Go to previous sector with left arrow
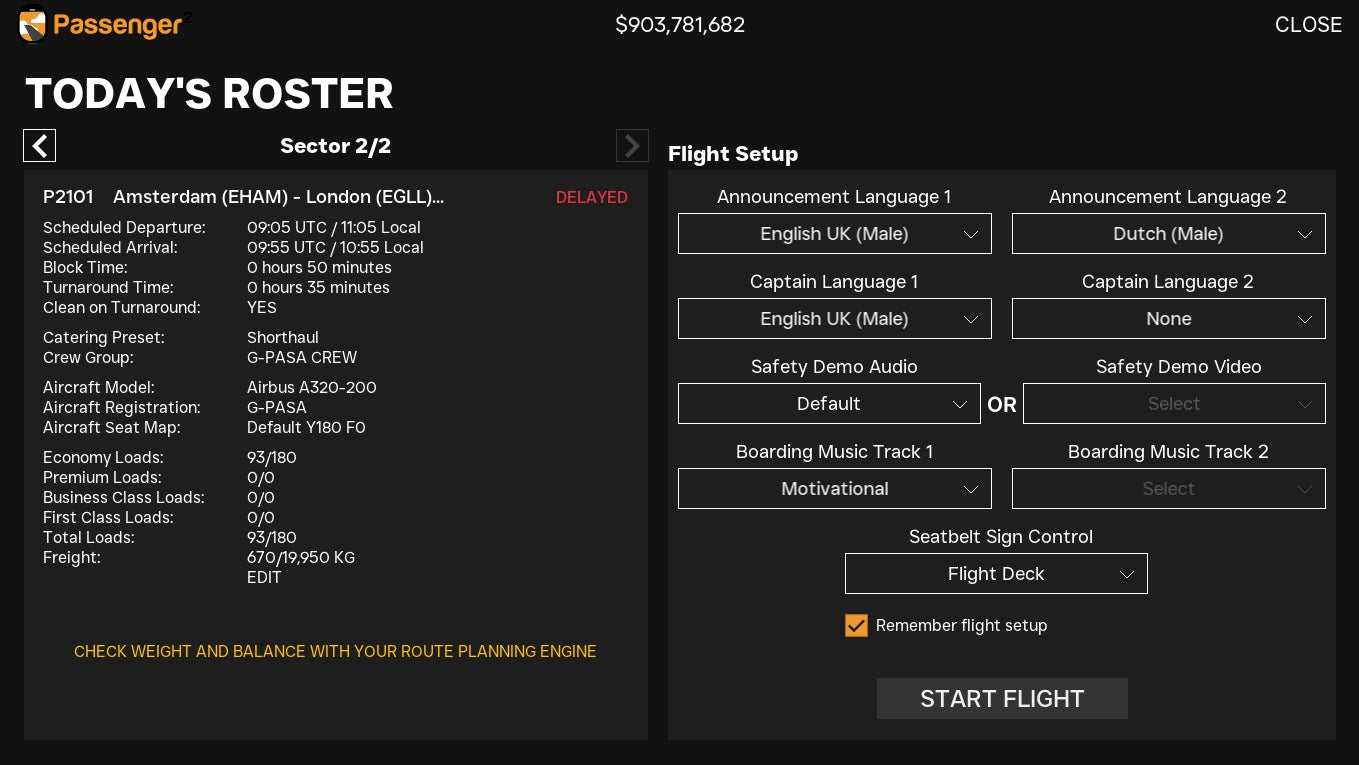 click(40, 146)
